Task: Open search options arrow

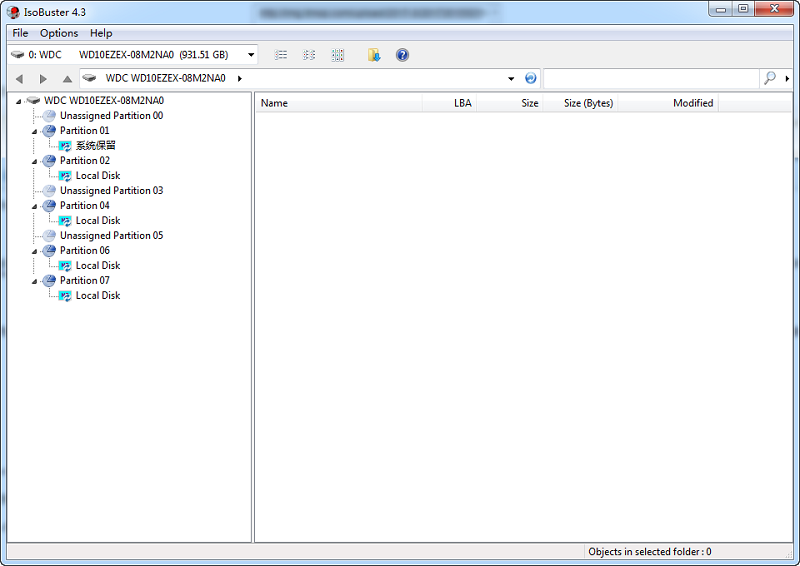Action: coord(787,79)
